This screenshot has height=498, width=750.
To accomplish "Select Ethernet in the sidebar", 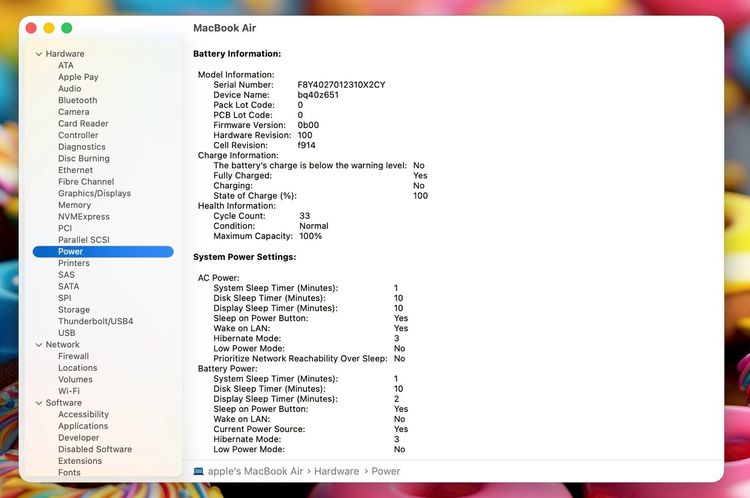I will click(x=76, y=170).
